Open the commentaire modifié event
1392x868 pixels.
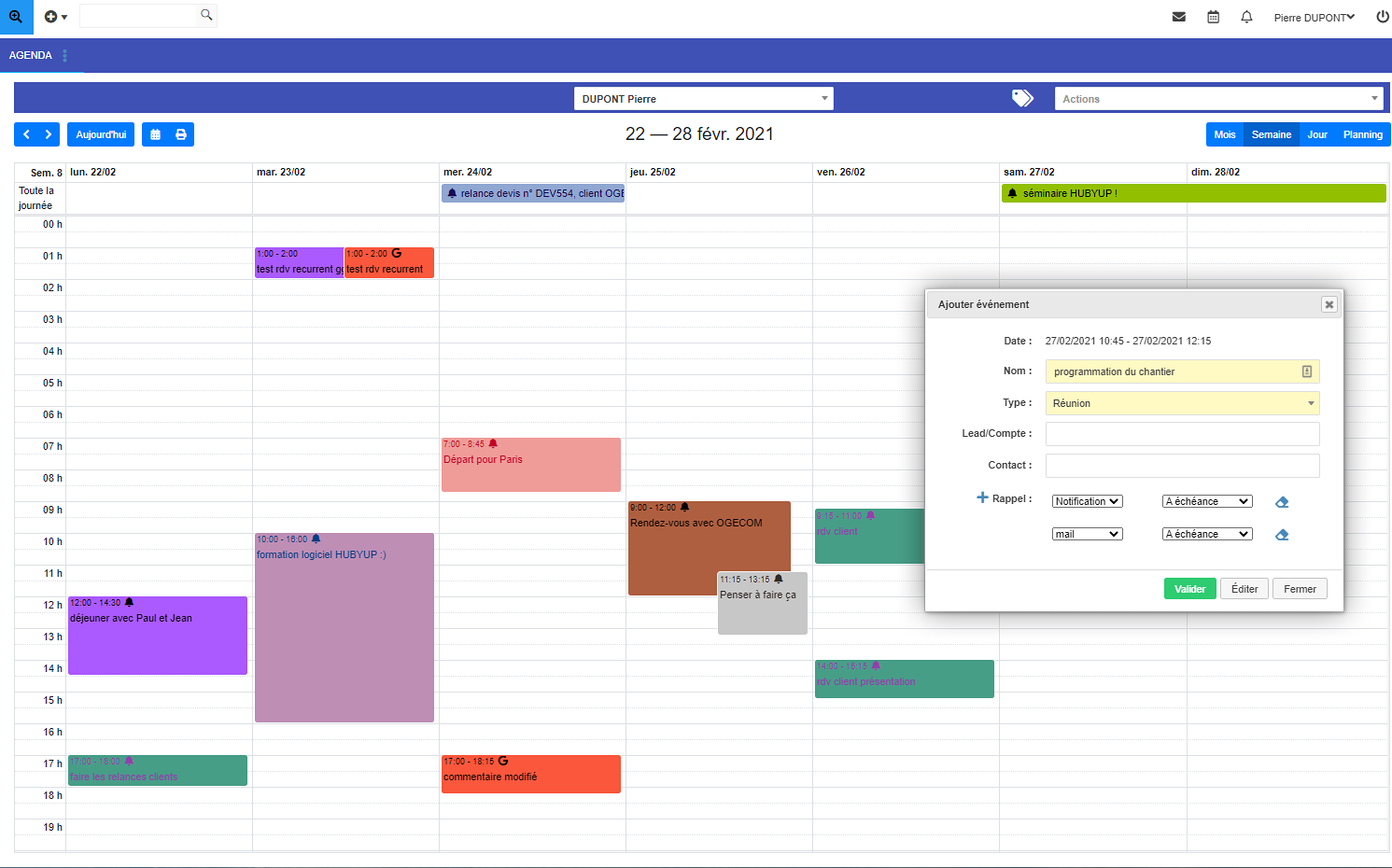531,774
